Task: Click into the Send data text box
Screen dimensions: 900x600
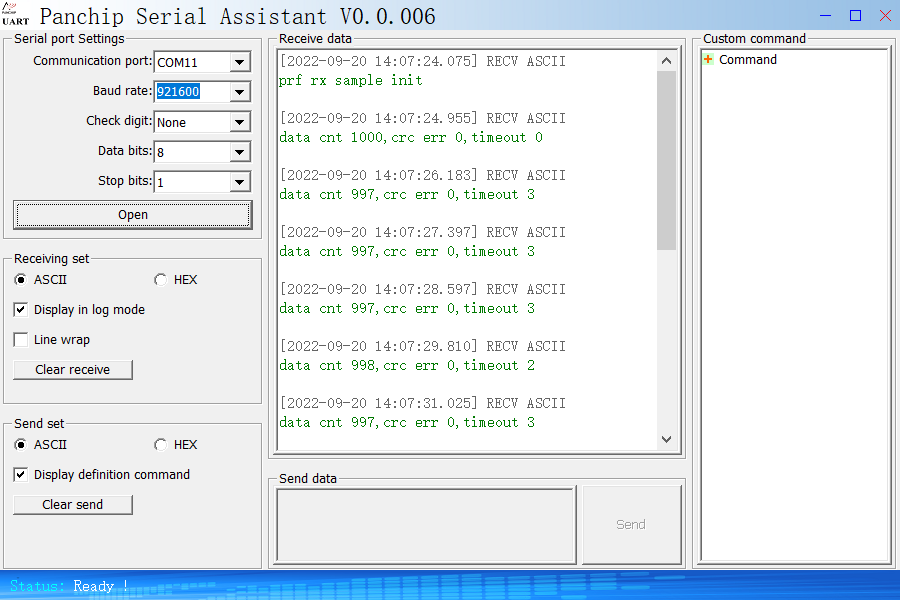Action: tap(426, 525)
